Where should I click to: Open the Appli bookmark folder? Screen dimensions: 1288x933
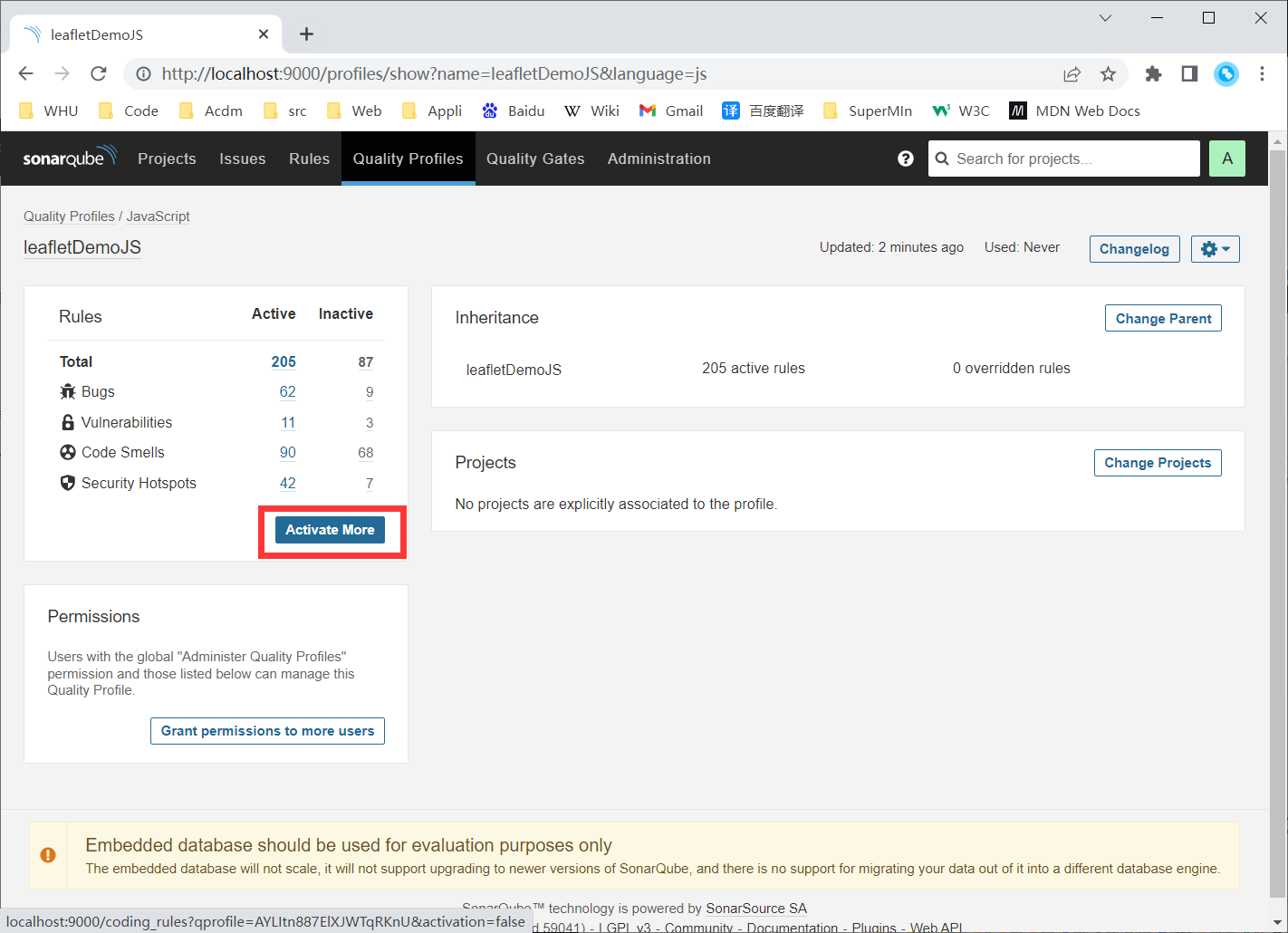click(x=432, y=111)
